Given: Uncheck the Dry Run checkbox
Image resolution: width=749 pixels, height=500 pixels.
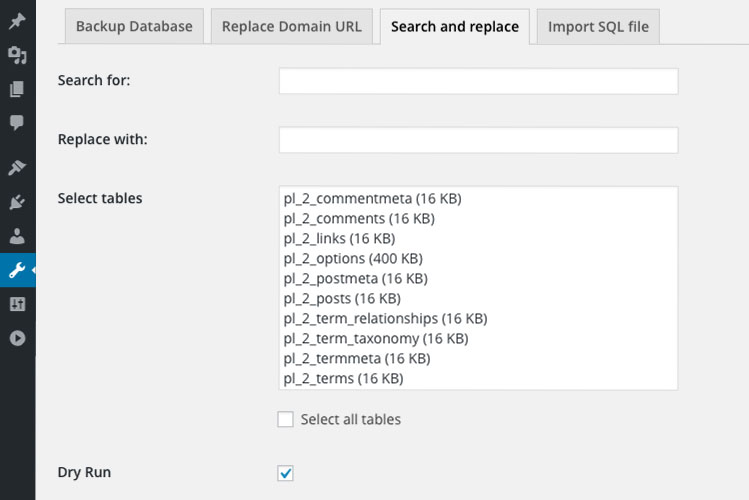Looking at the screenshot, I should (x=286, y=473).
